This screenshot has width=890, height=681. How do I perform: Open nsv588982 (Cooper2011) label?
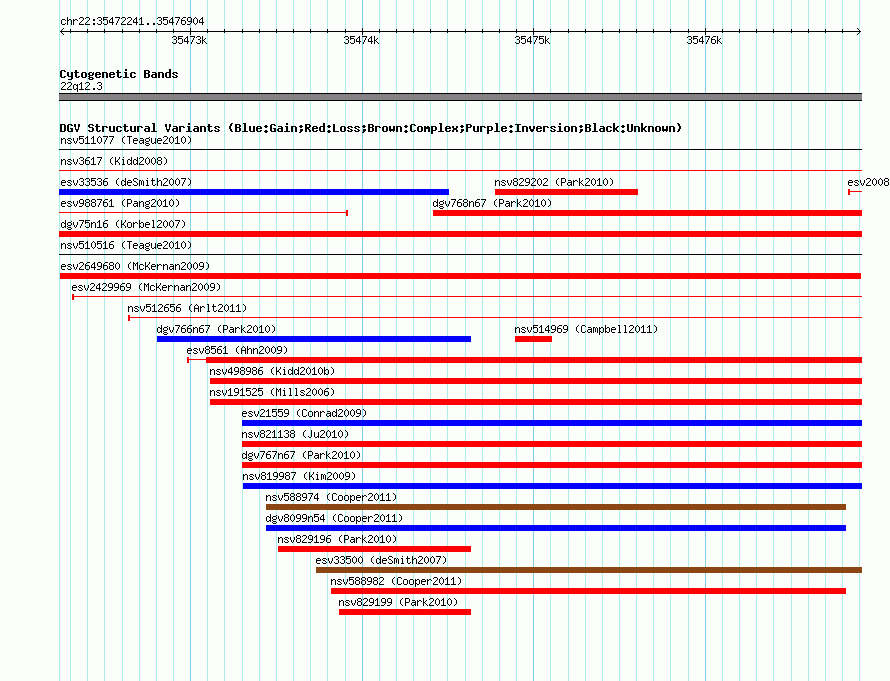[x=396, y=581]
